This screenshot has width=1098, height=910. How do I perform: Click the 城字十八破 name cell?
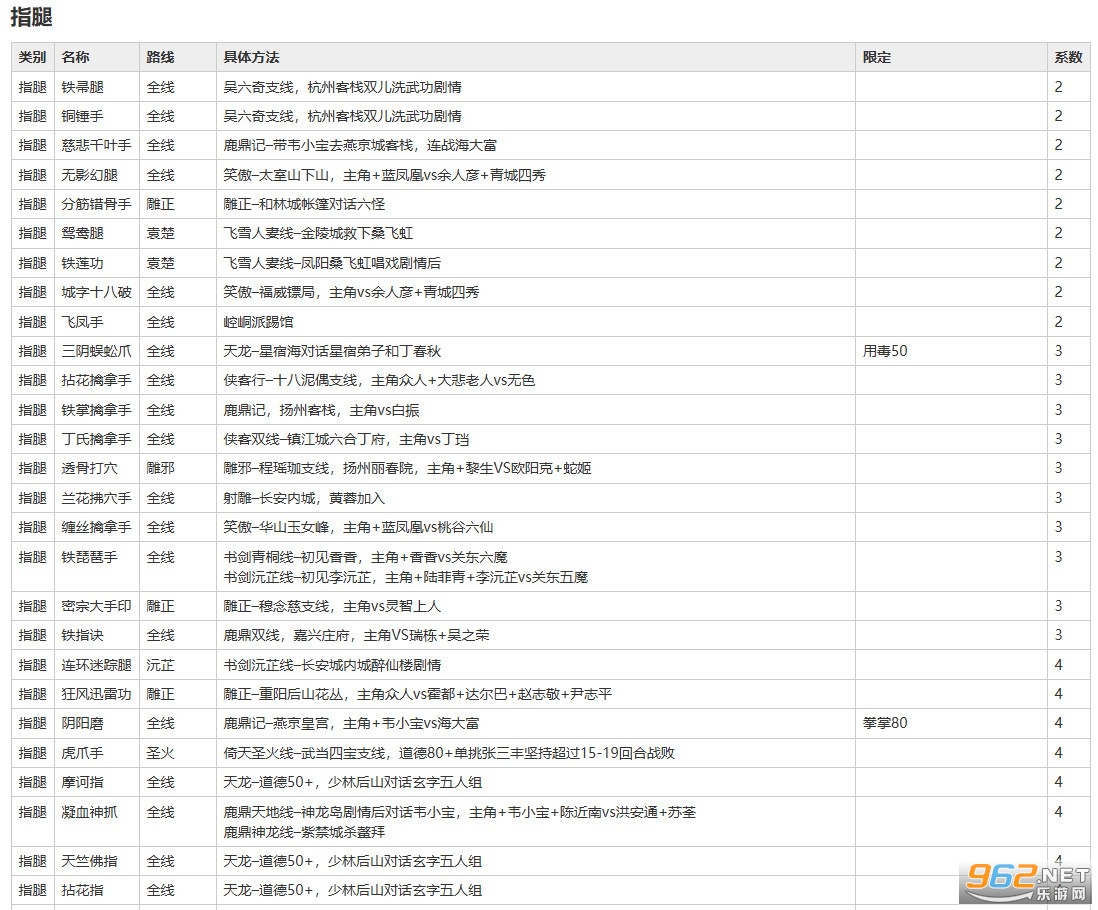tap(97, 292)
